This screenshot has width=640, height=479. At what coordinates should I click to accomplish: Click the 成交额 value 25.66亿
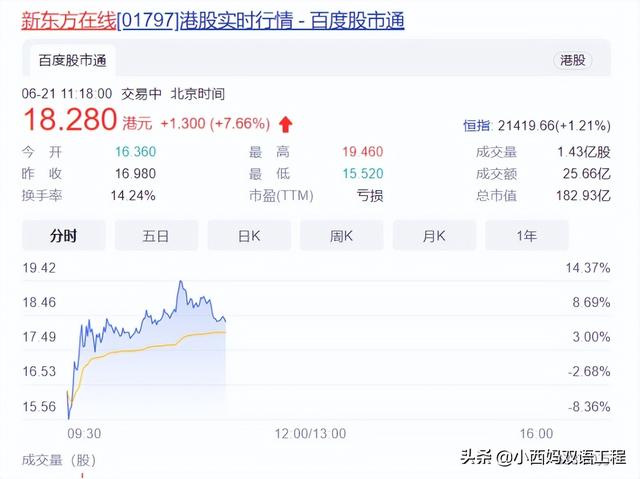587,174
